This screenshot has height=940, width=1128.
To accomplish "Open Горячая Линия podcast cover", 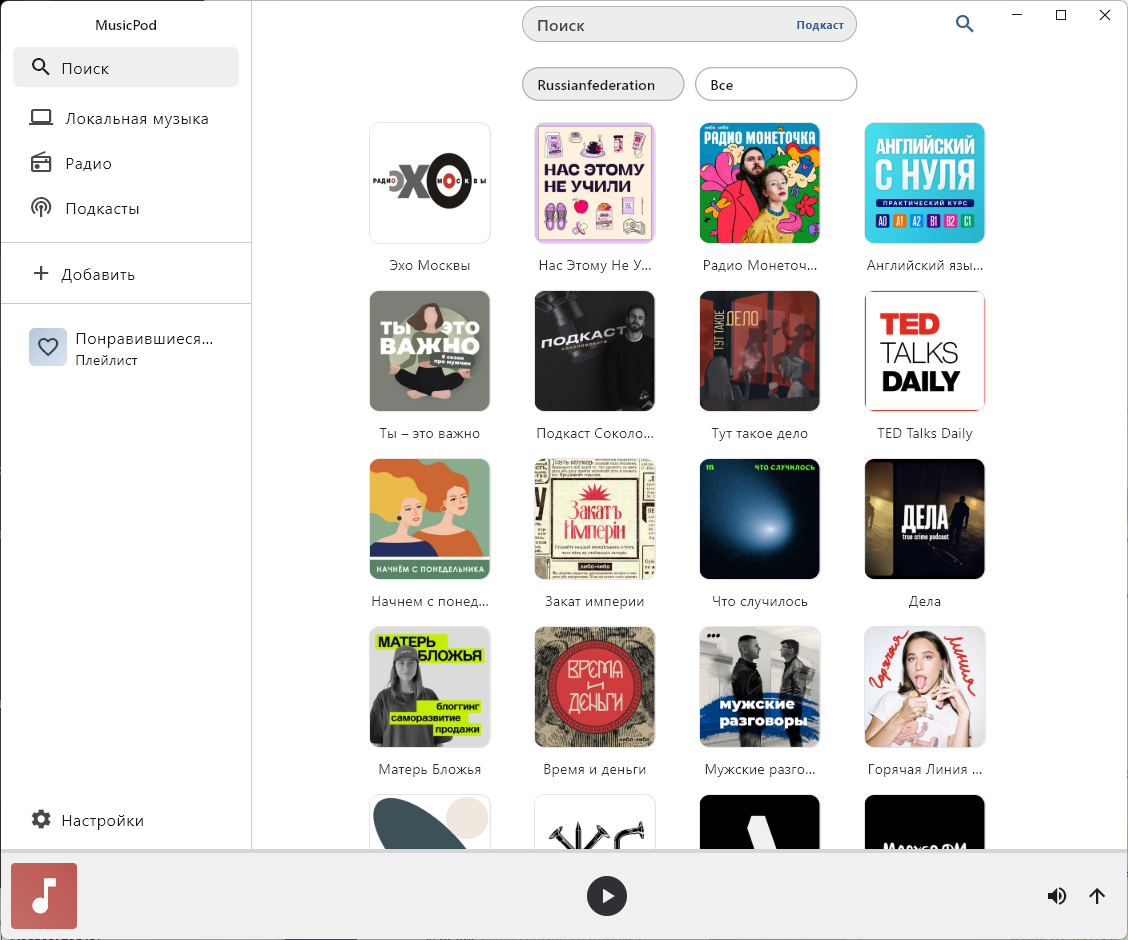I will 924,687.
